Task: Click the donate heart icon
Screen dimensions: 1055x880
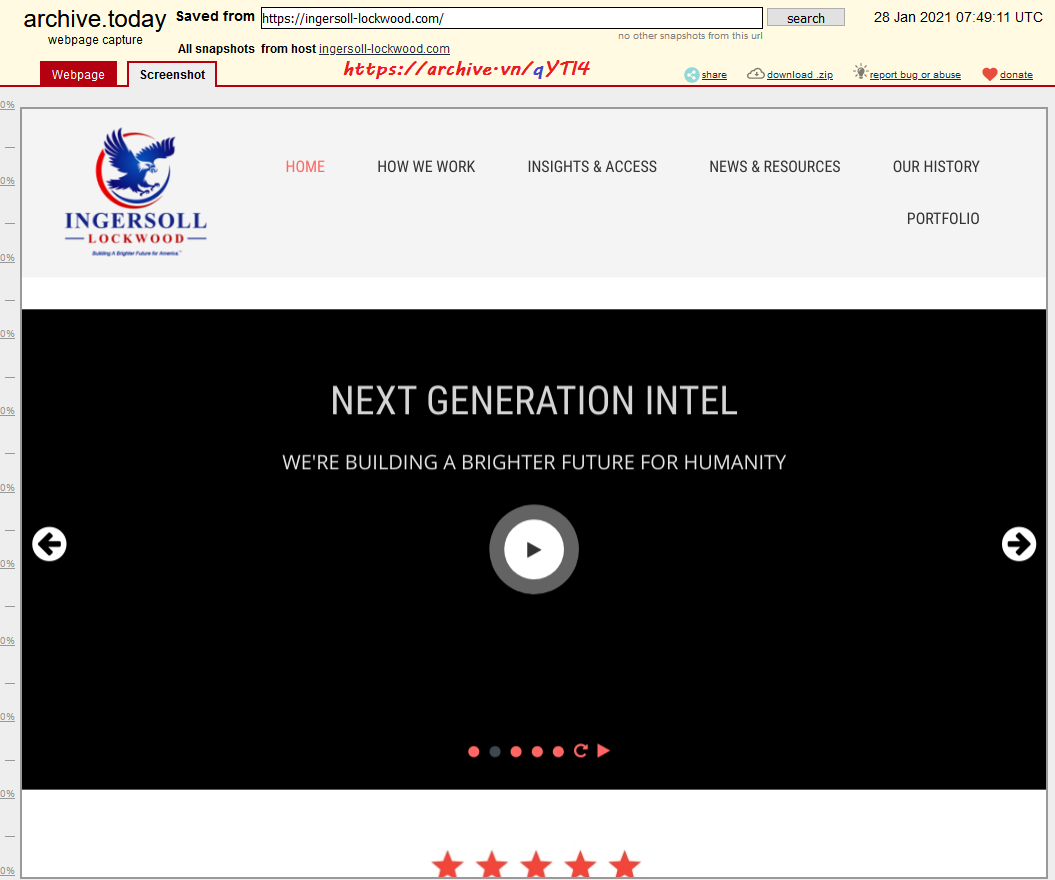Action: point(989,75)
